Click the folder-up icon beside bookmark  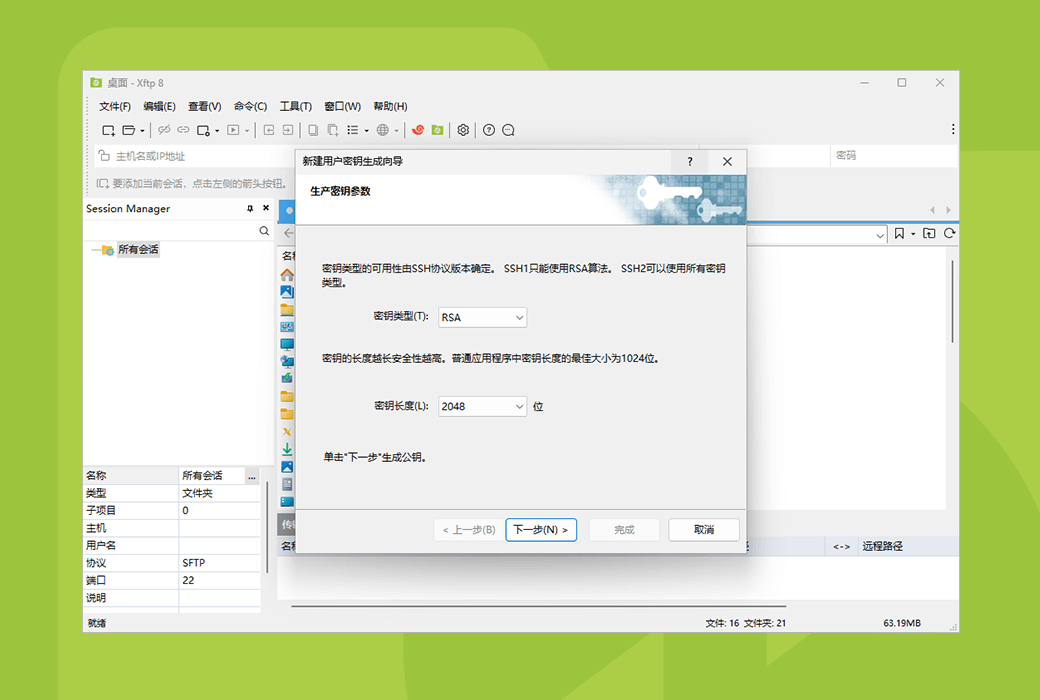click(929, 234)
